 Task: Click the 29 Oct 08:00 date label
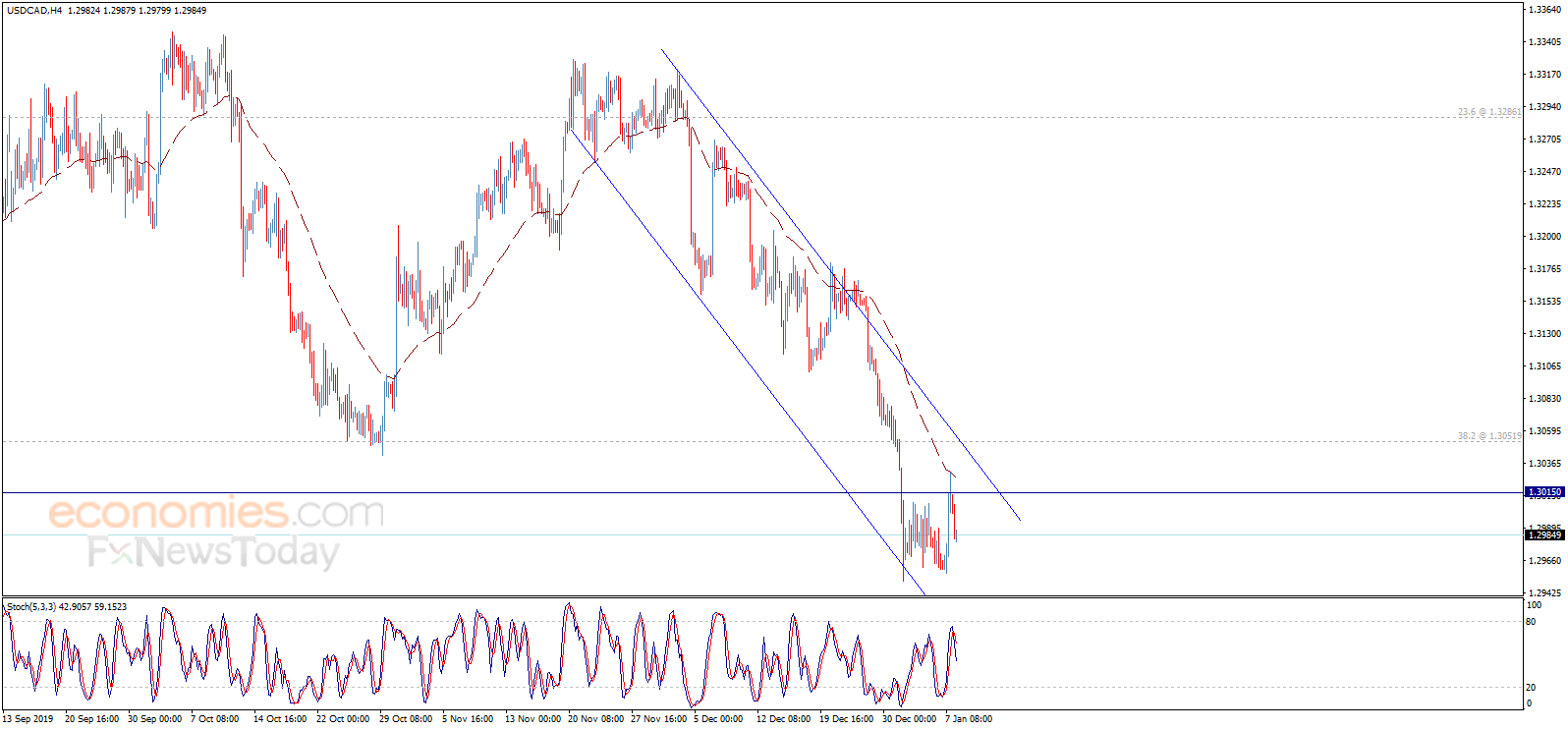point(406,719)
